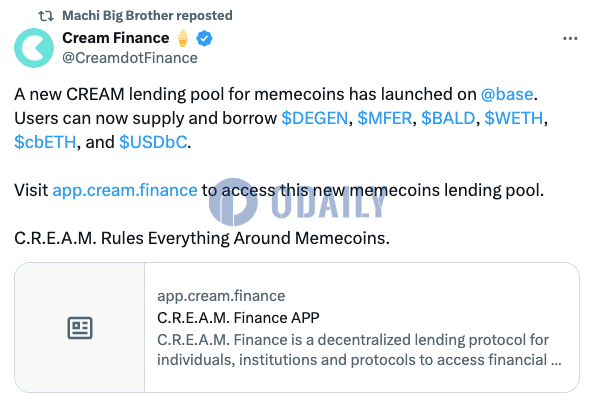The width and height of the screenshot is (596, 405).
Task: Open the $WETH cashtag
Action: [x=514, y=118]
